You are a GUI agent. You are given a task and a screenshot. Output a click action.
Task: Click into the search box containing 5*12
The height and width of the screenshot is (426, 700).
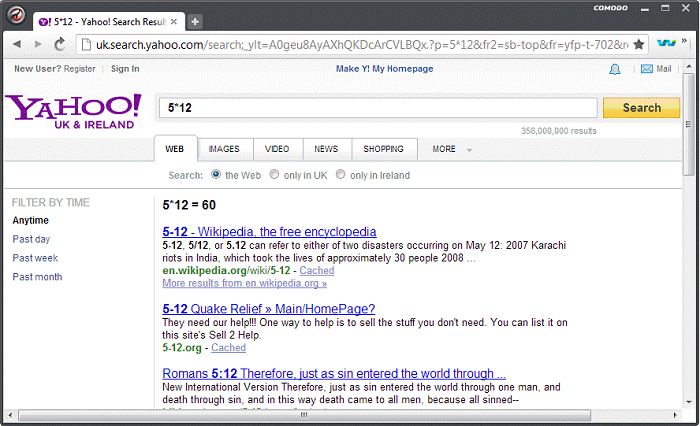(x=378, y=108)
